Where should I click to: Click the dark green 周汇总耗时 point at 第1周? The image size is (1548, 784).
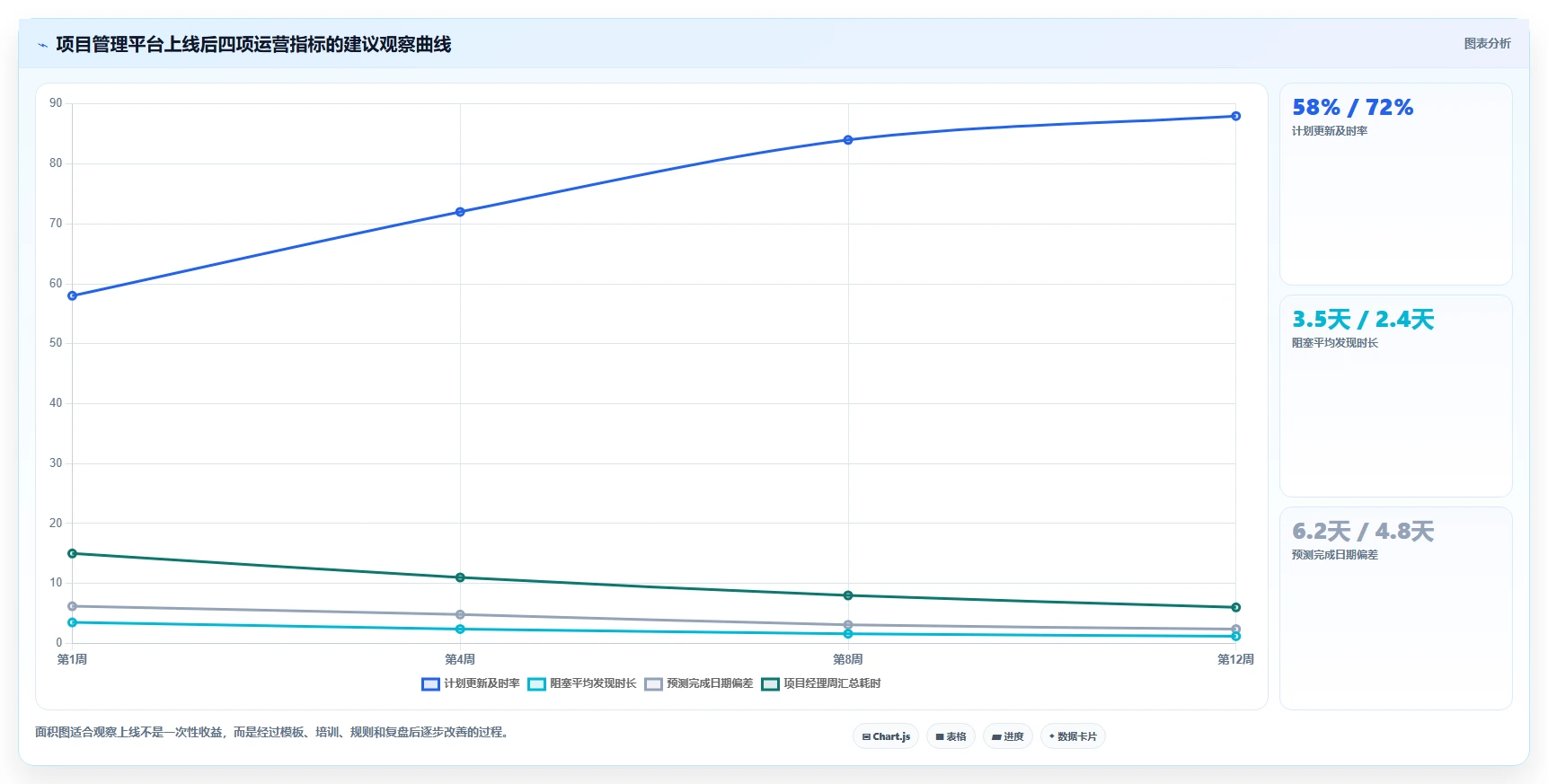73,553
